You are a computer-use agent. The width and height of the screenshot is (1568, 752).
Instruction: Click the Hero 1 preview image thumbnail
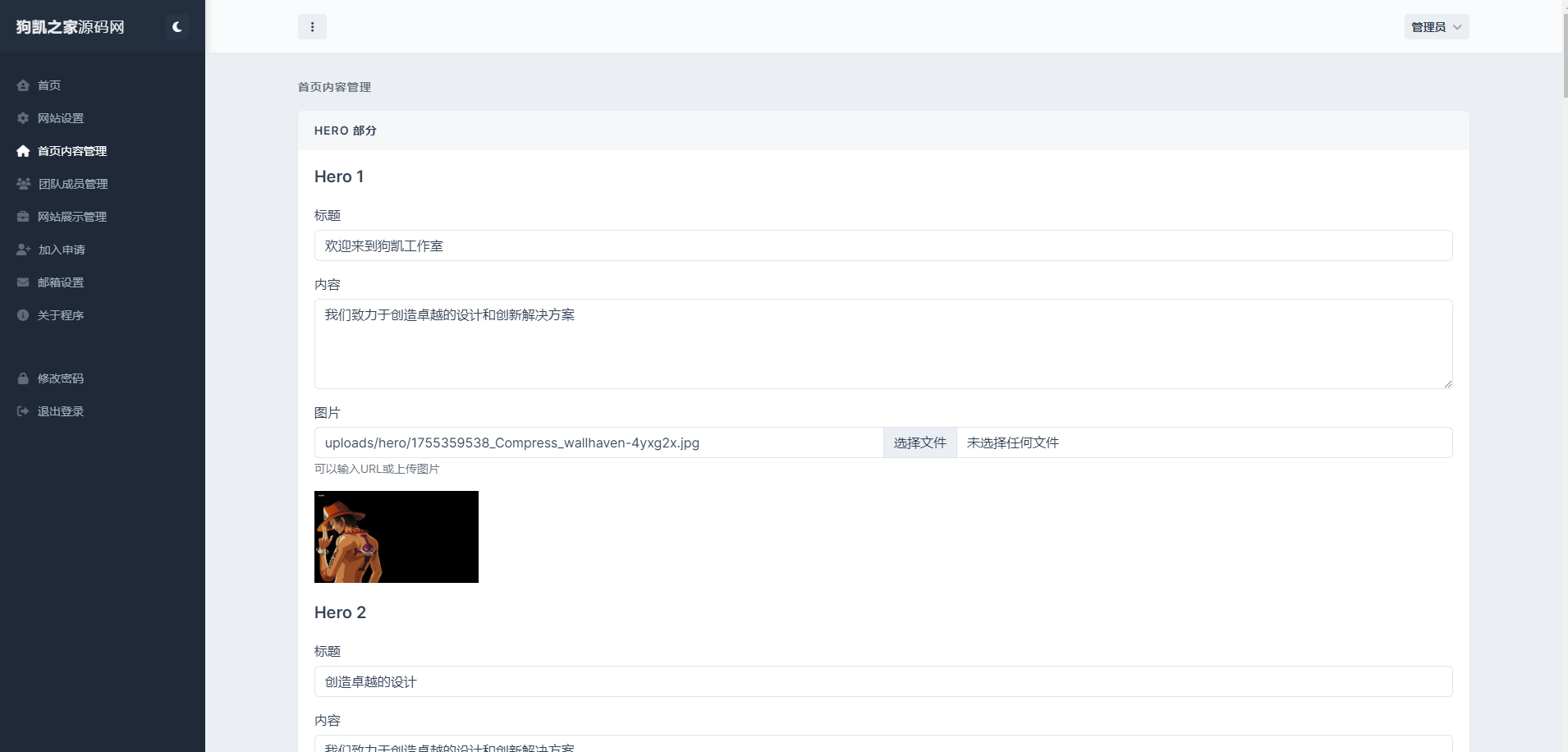(x=397, y=537)
